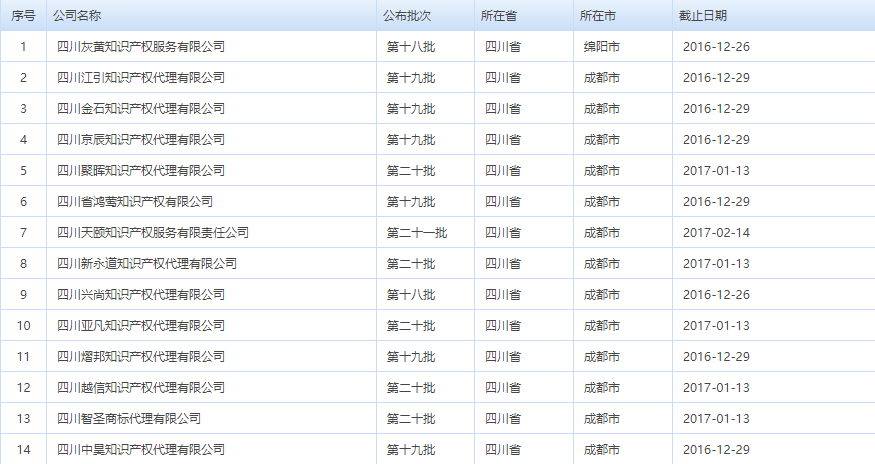Click 第二十一批 in the 四川天颐 row
Image resolution: width=875 pixels, height=464 pixels.
[417, 232]
